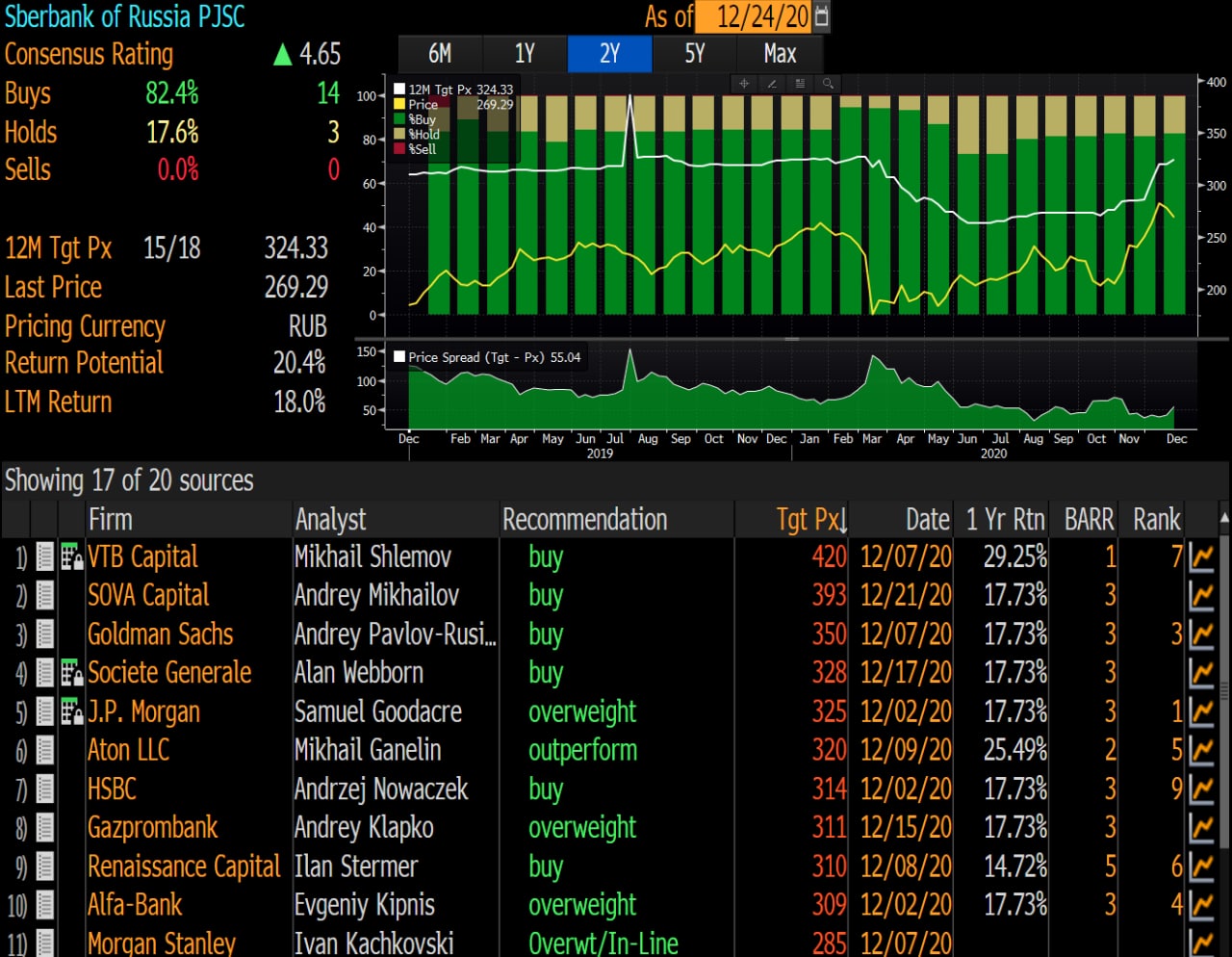This screenshot has width=1232, height=957.
Task: Select analyst Mikhail Ganelin
Action: point(368,750)
